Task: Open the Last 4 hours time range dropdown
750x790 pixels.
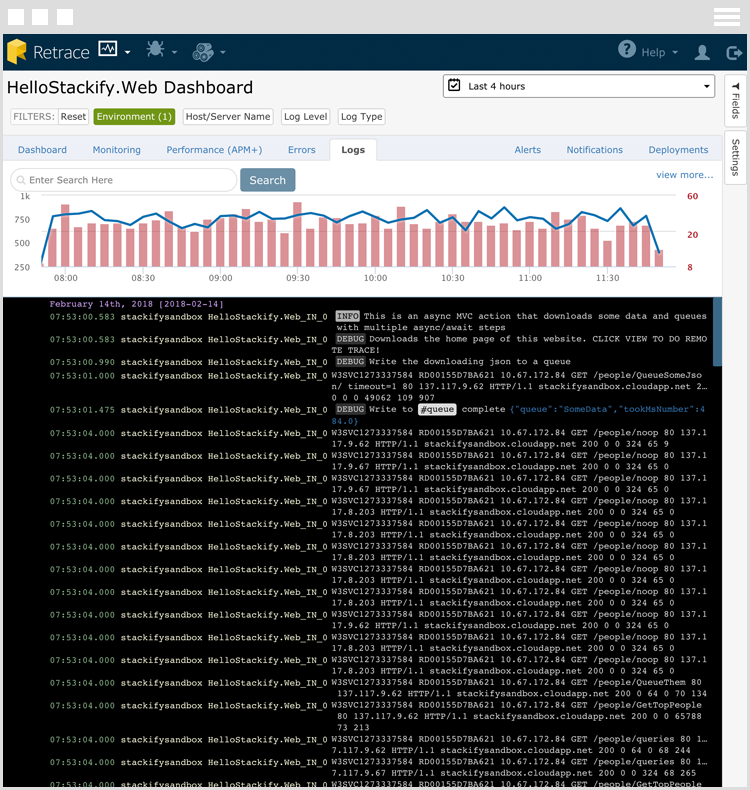Action: tap(579, 86)
